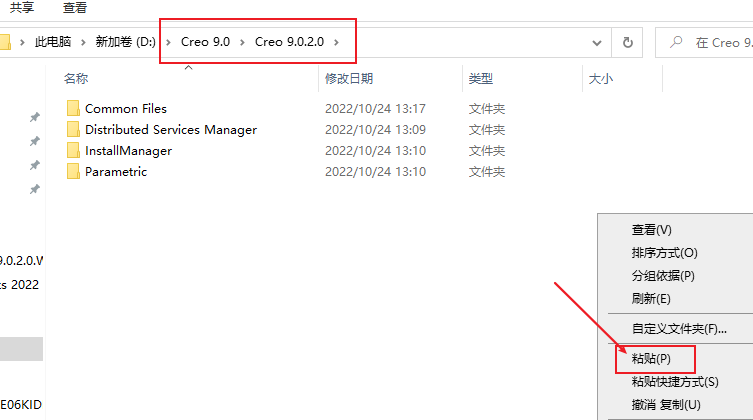Choose 撤消 复制(U) in context menu

coord(666,405)
